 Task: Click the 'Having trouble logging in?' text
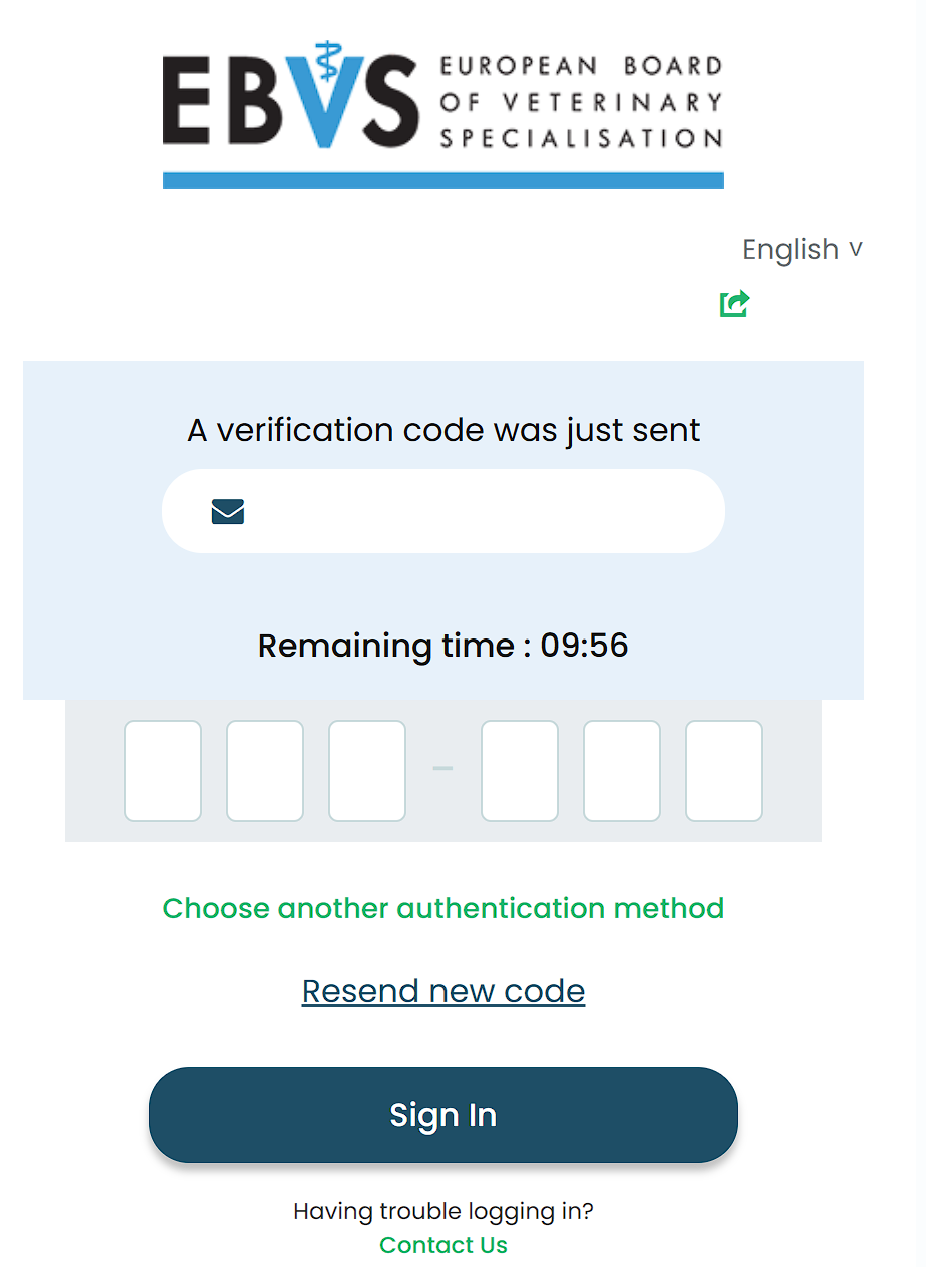(443, 1212)
